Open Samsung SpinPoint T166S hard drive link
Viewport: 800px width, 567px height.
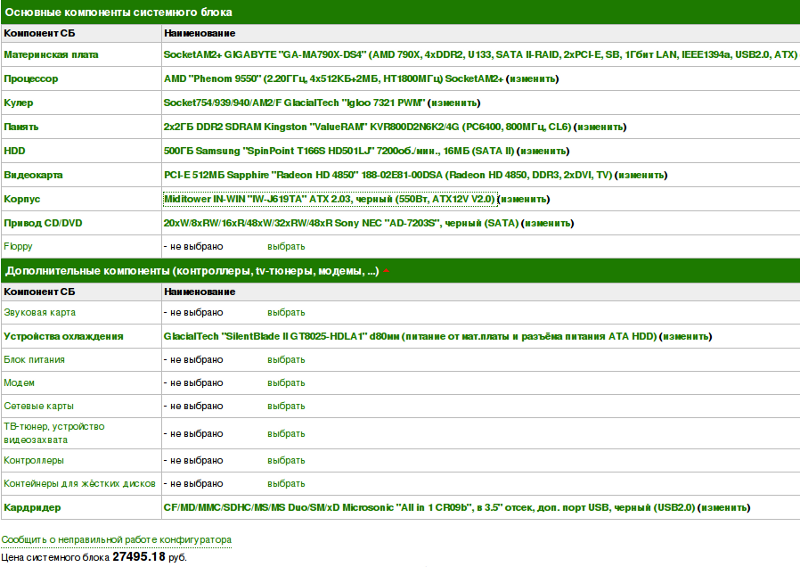[339, 151]
